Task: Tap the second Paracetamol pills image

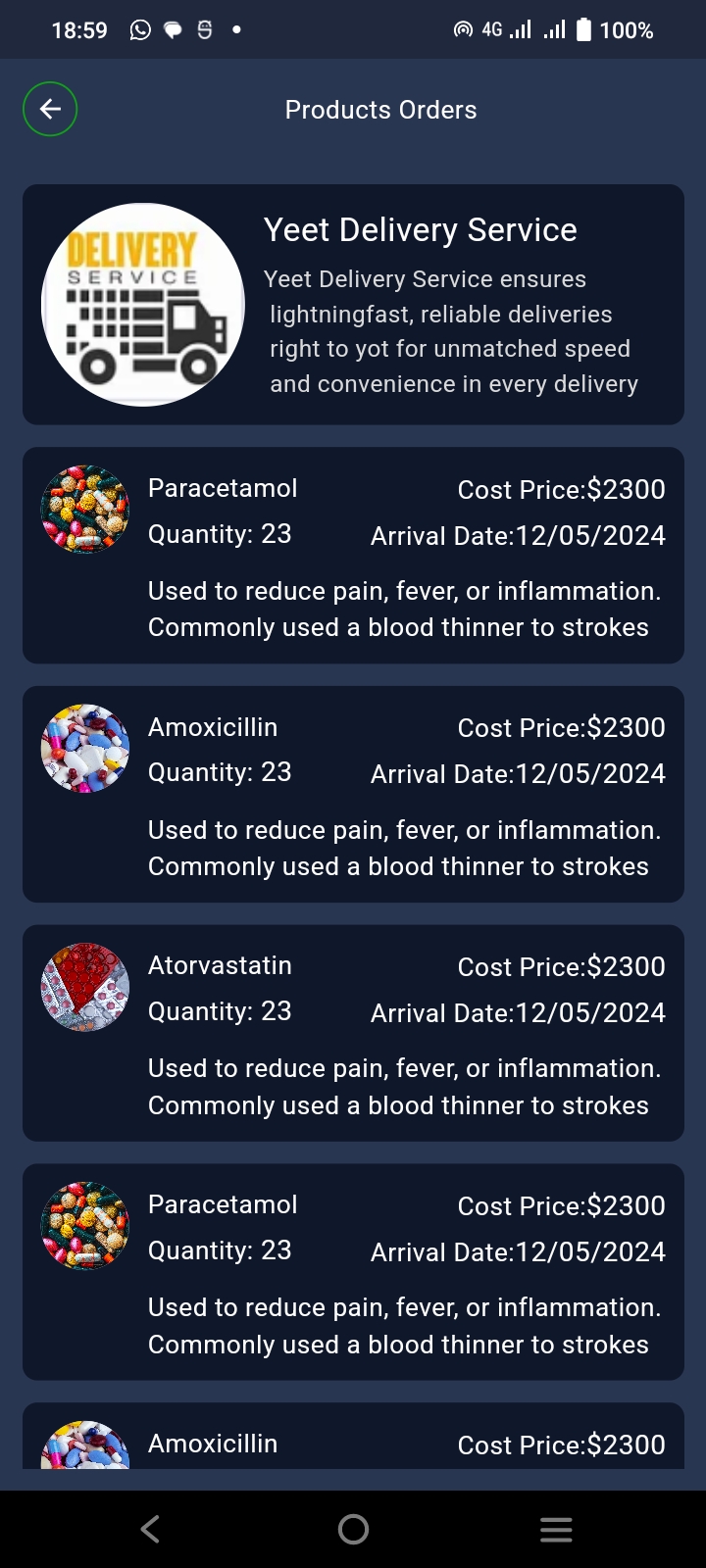Action: coord(85,1226)
